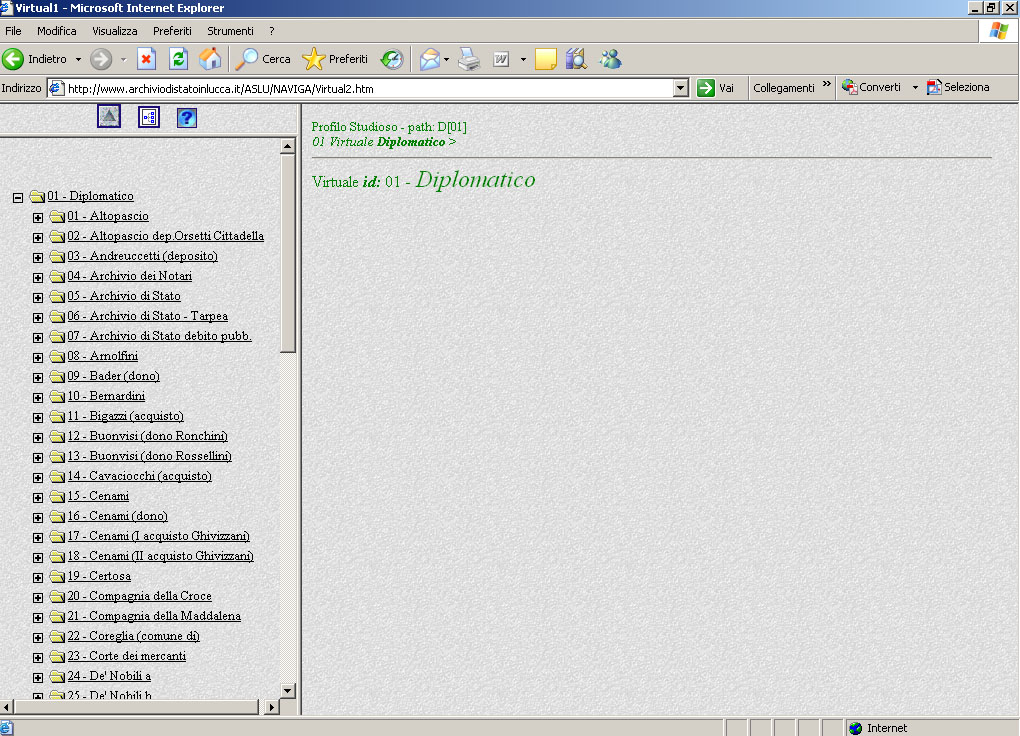Open the Visualizza menu
1020x736 pixels.
(x=114, y=31)
